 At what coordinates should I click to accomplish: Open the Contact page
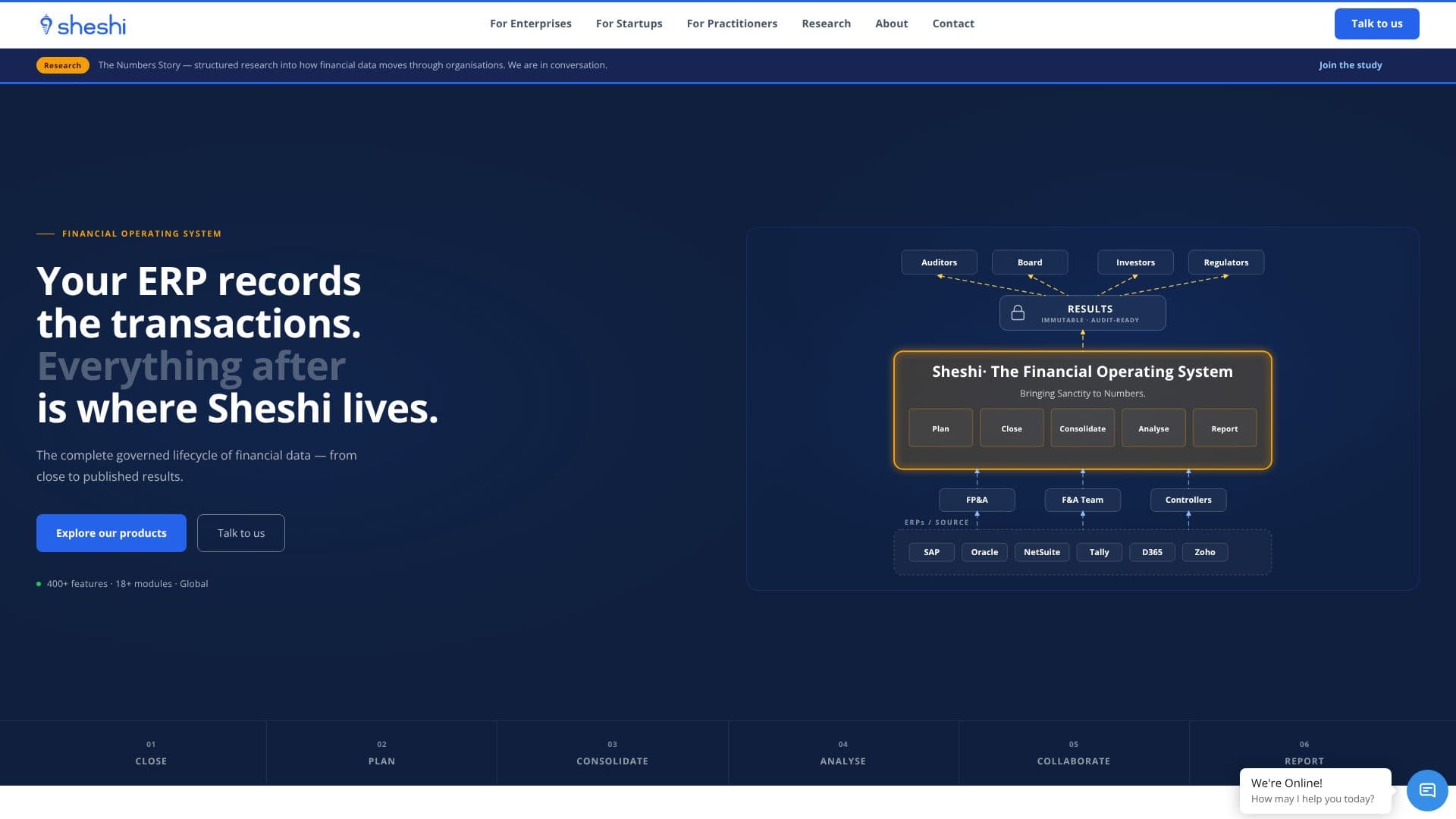point(953,24)
